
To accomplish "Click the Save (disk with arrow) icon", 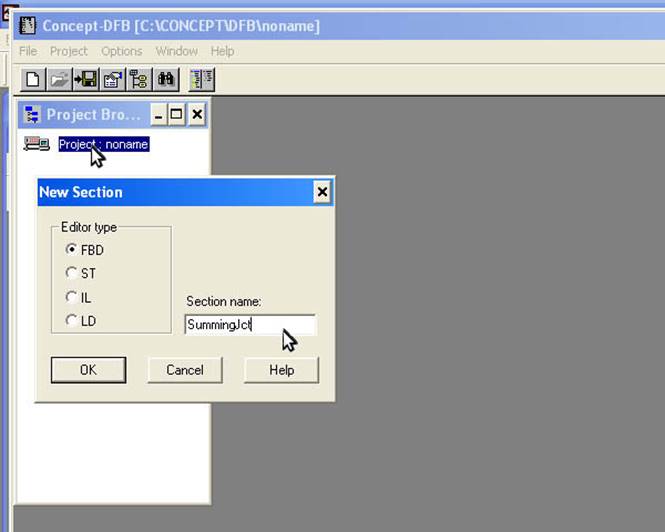I will (x=86, y=79).
